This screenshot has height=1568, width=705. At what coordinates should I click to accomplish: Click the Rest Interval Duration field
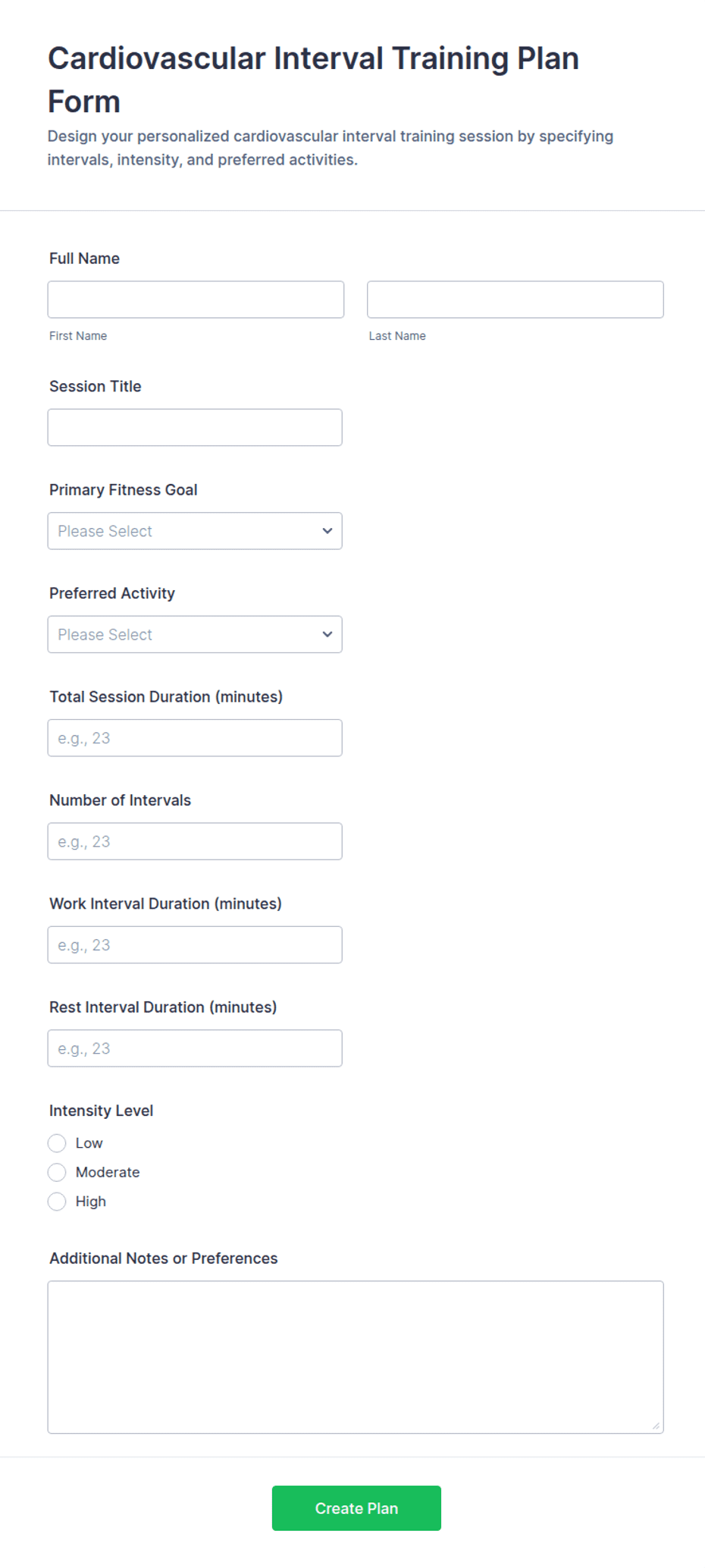coord(195,1048)
